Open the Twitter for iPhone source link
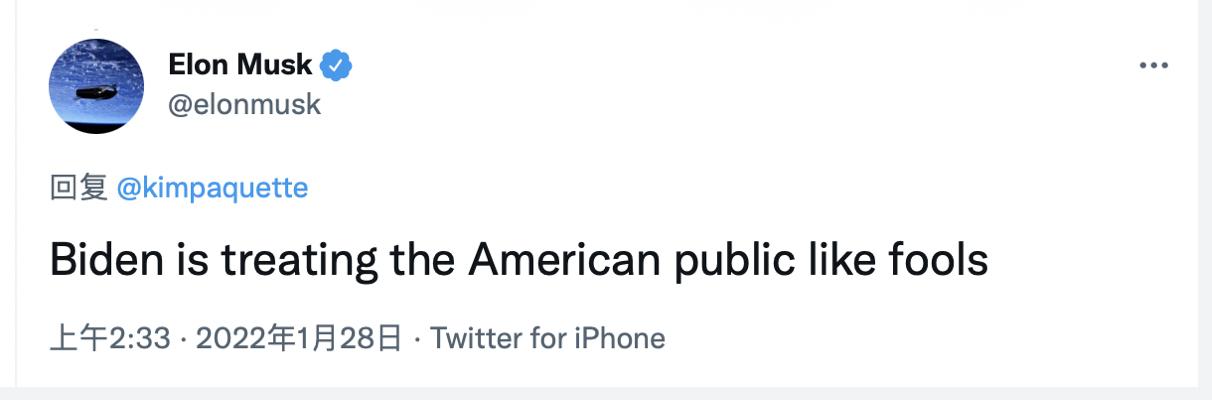 click(x=547, y=338)
